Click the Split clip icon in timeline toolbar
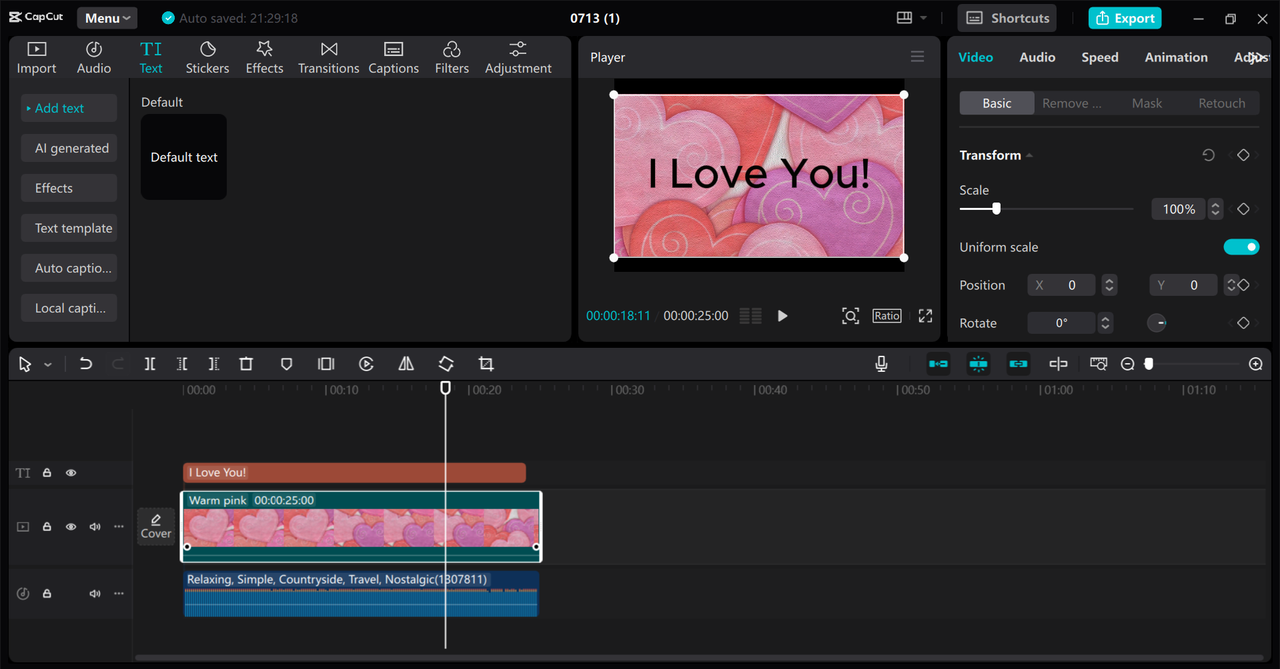This screenshot has height=669, width=1280. (150, 364)
